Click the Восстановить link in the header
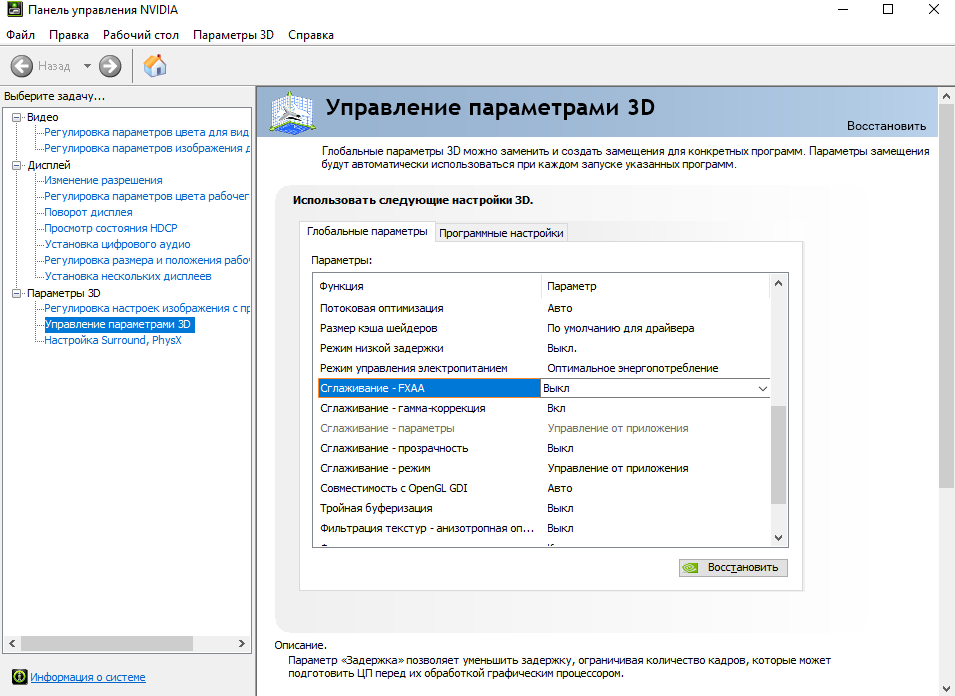Viewport: 955px width, 696px height. [886, 126]
